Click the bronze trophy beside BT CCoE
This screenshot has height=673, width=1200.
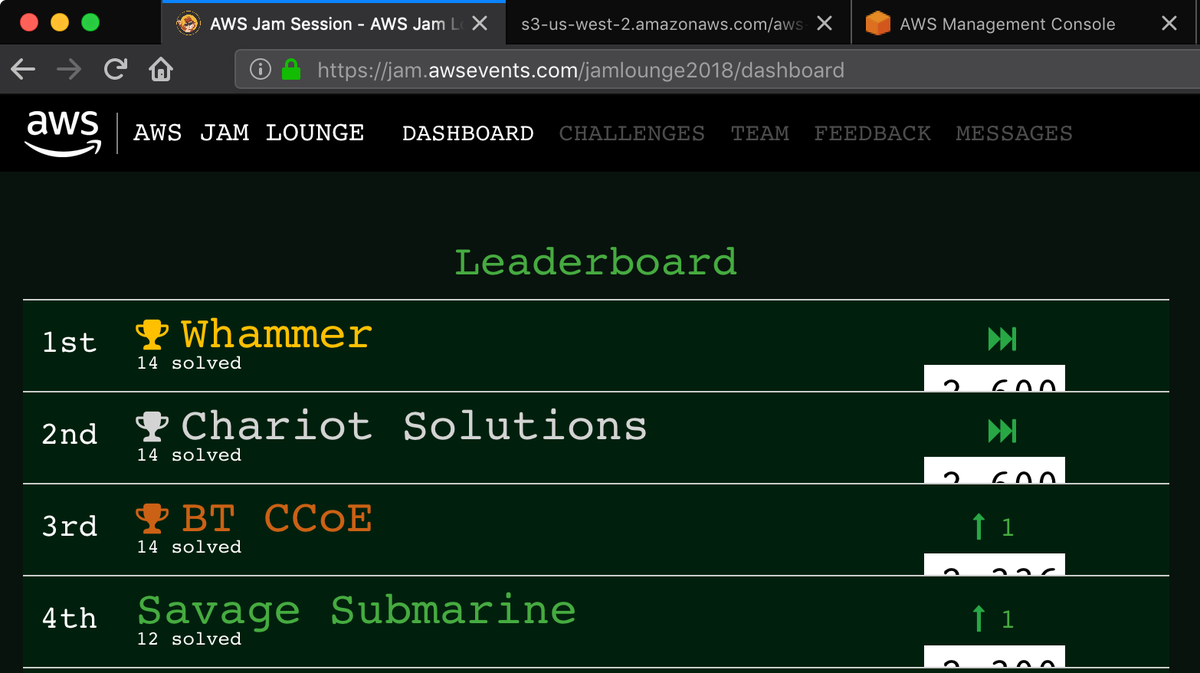(x=152, y=519)
